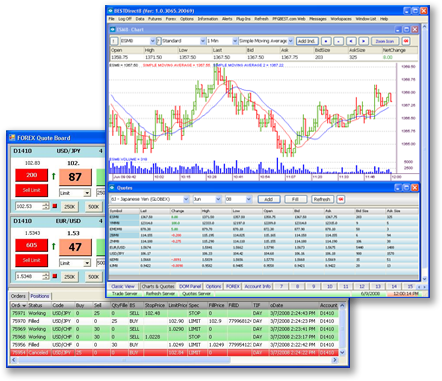The width and height of the screenshot is (442, 381).
Task: Open the Workspaces menu
Action: pyautogui.click(x=341, y=19)
